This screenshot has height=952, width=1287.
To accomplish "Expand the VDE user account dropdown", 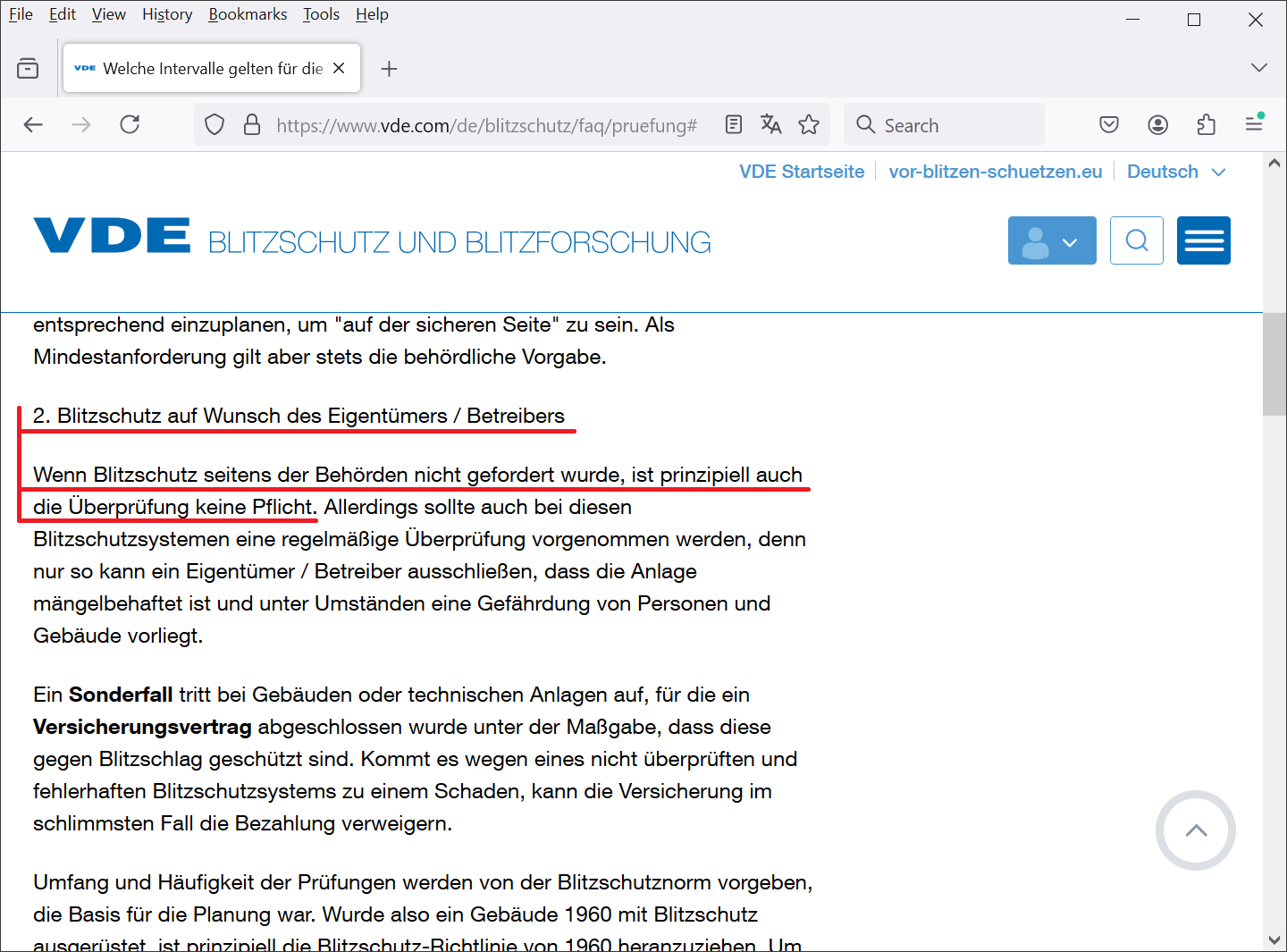I will click(x=1051, y=240).
